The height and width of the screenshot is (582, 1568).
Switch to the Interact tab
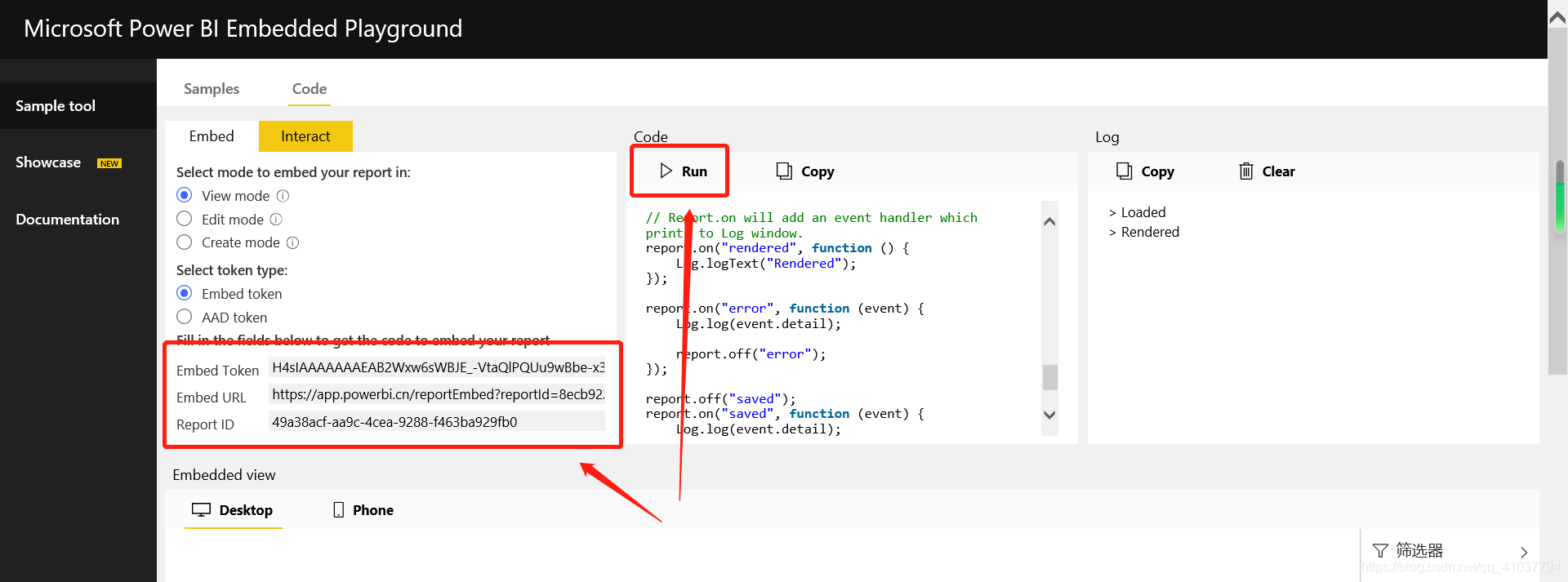[305, 136]
